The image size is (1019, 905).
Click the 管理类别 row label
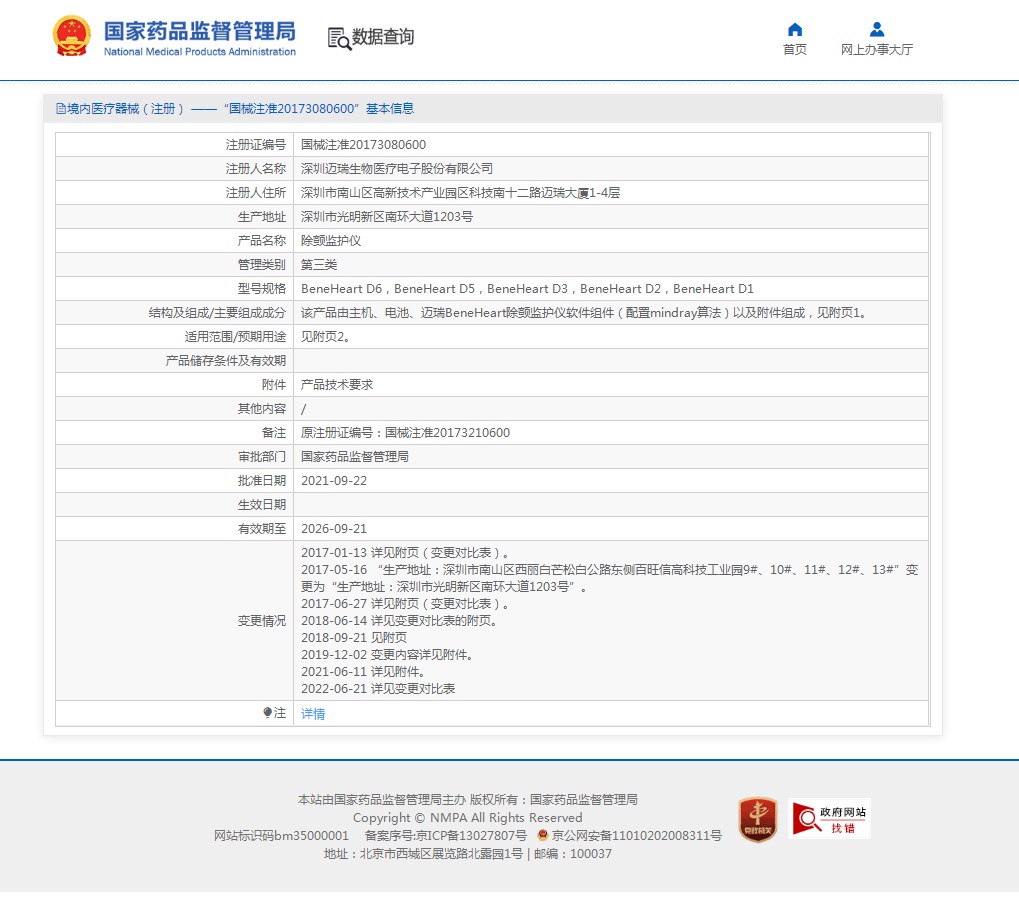(x=261, y=265)
